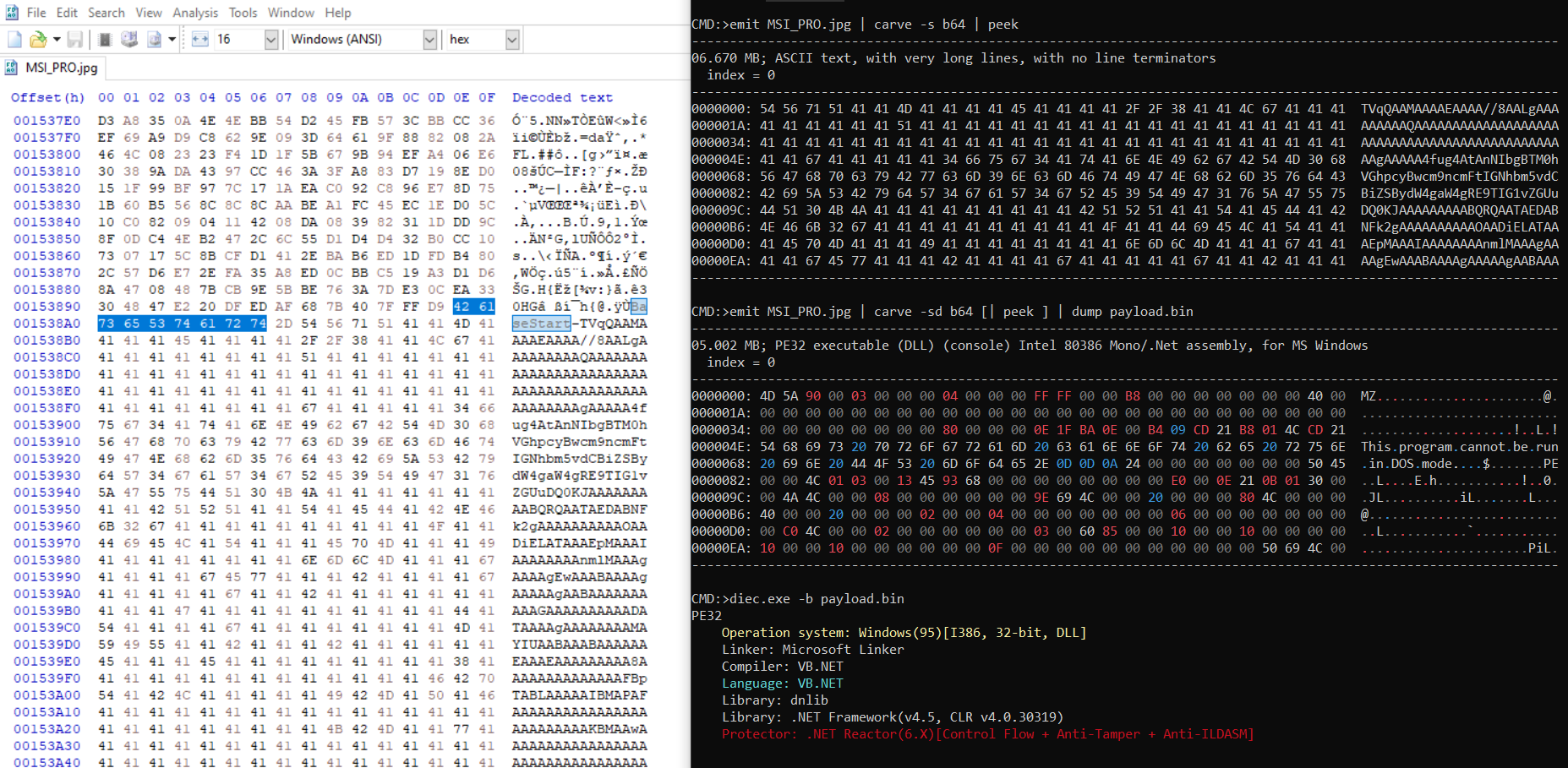This screenshot has width=1568, height=768.
Task: Click offset row 001538A0
Action: coord(46,324)
